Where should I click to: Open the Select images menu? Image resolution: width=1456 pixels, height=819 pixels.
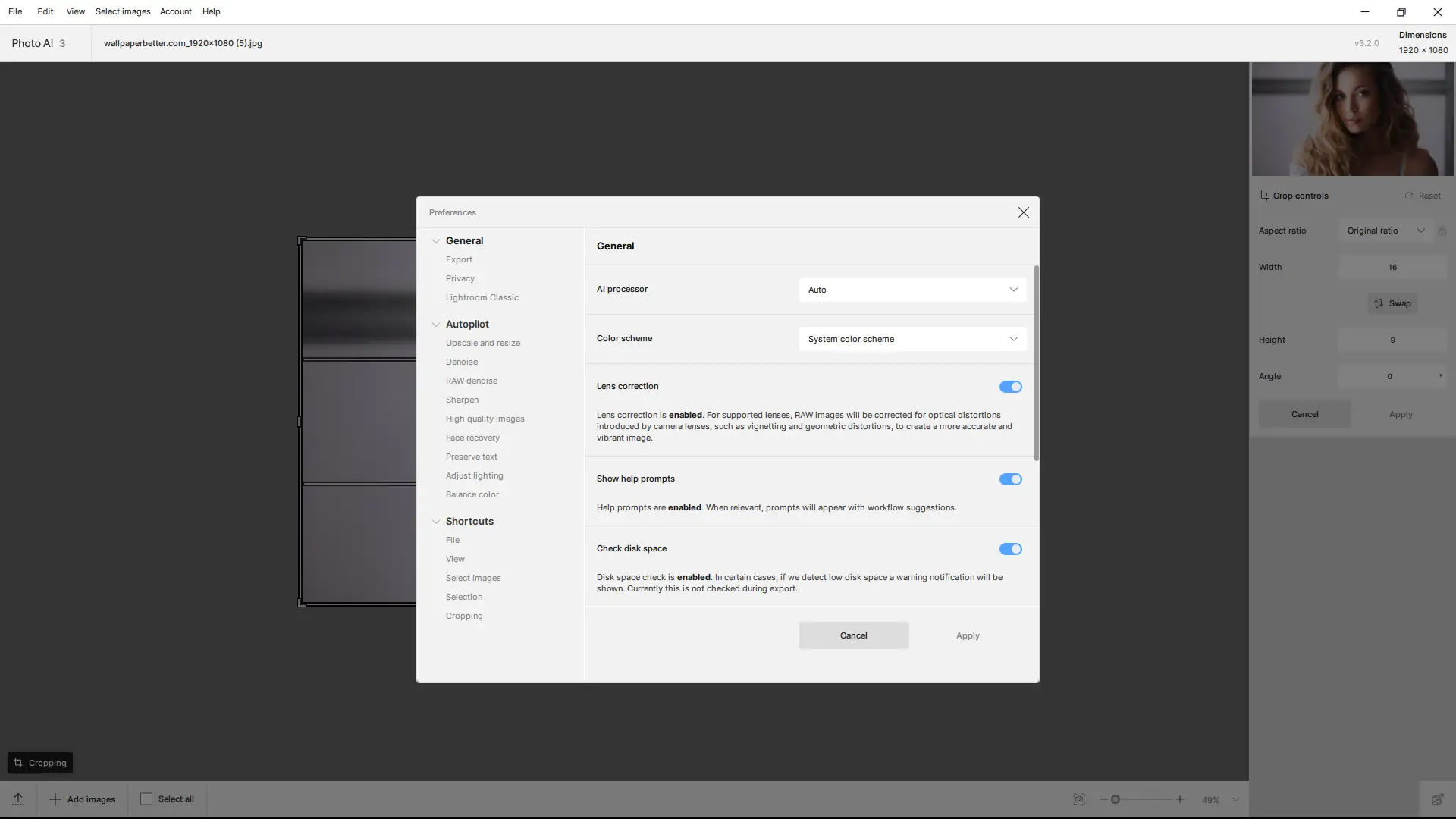click(x=123, y=11)
